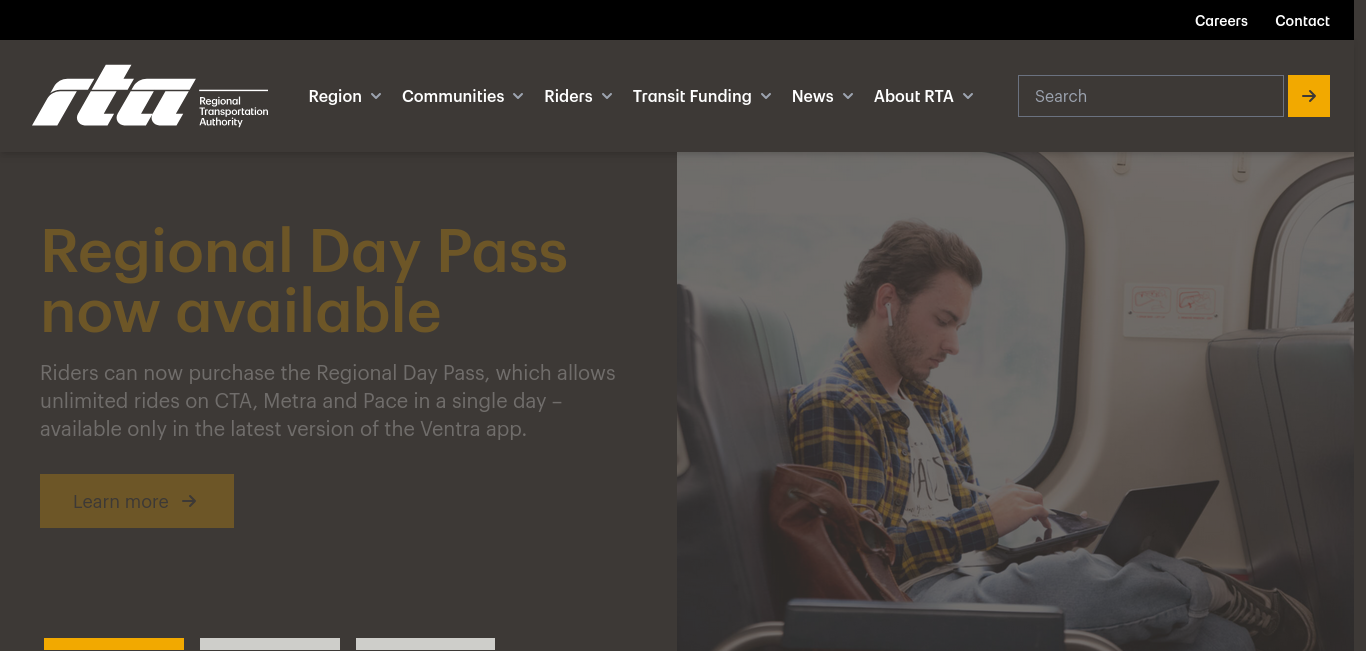This screenshot has height=651, width=1366.
Task: Switch to the second slide indicator
Action: click(270, 644)
